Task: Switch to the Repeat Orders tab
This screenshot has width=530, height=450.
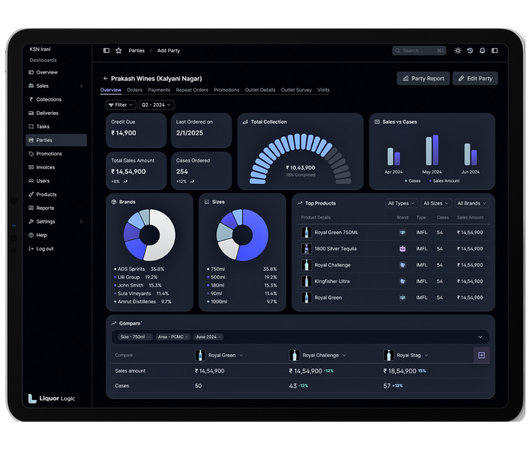Action: [x=192, y=90]
